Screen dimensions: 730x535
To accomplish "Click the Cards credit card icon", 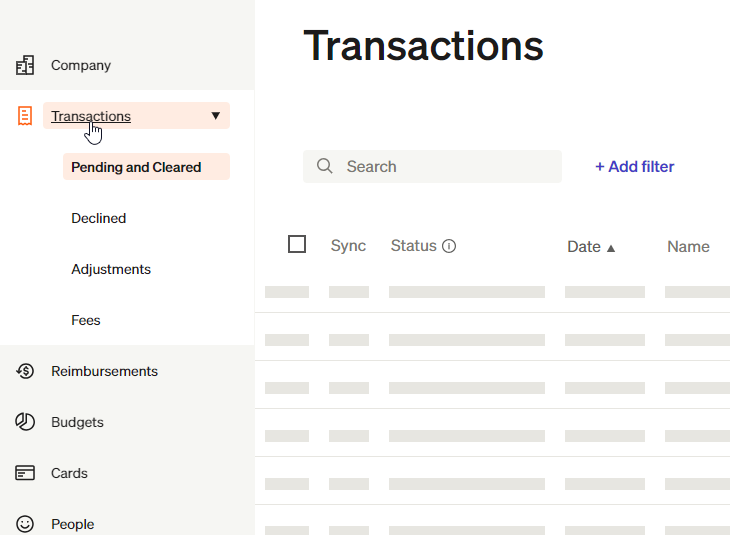I will point(25,473).
